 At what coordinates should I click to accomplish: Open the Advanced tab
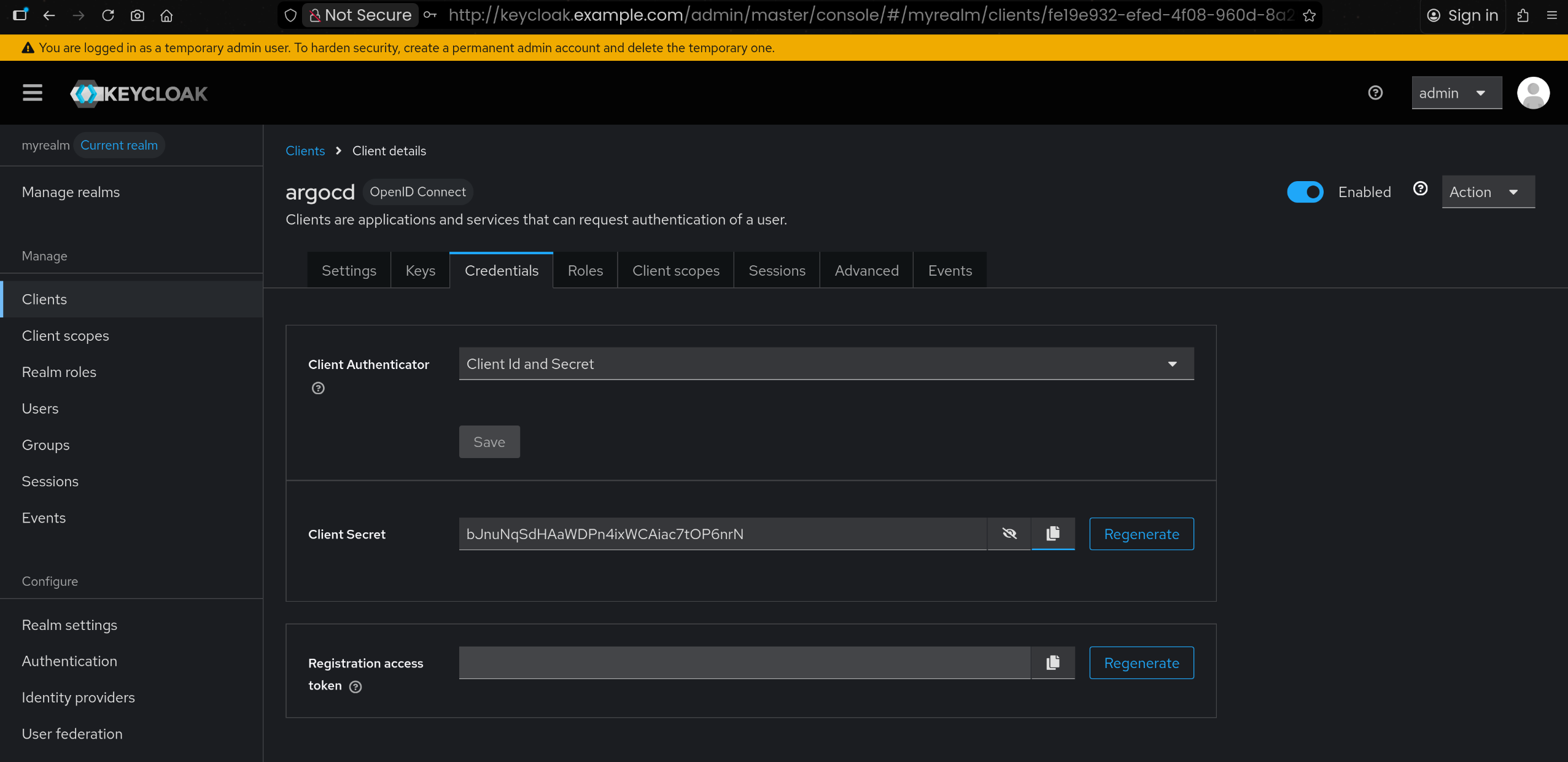(x=866, y=270)
